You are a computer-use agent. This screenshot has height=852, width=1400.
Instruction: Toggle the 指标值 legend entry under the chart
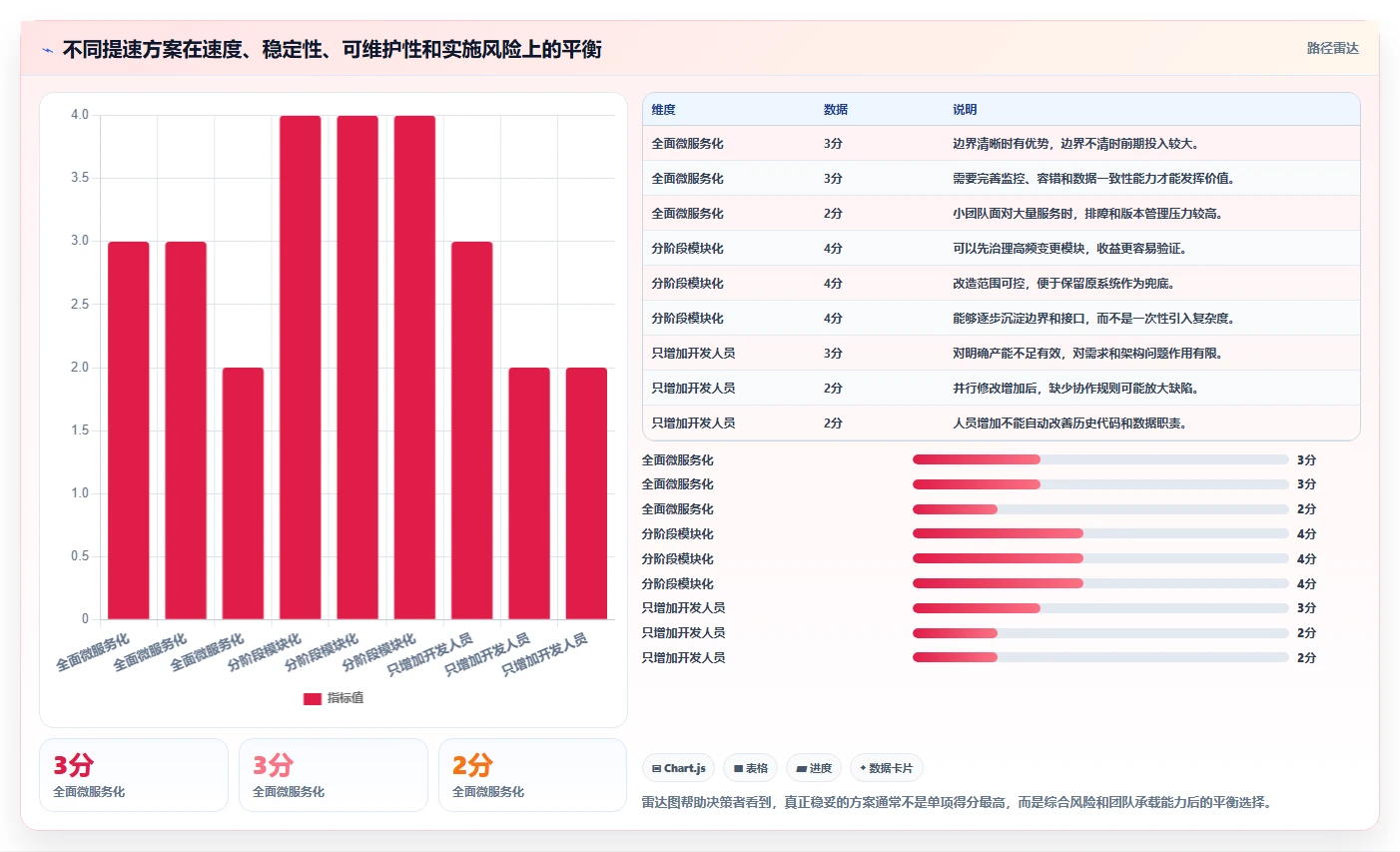(334, 698)
